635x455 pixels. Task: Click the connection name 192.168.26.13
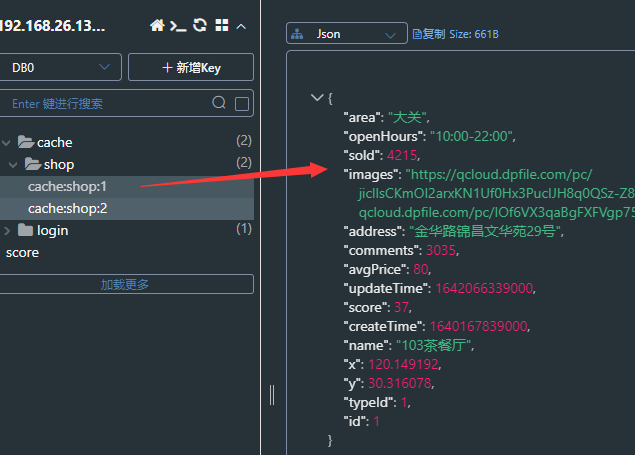tap(52, 26)
